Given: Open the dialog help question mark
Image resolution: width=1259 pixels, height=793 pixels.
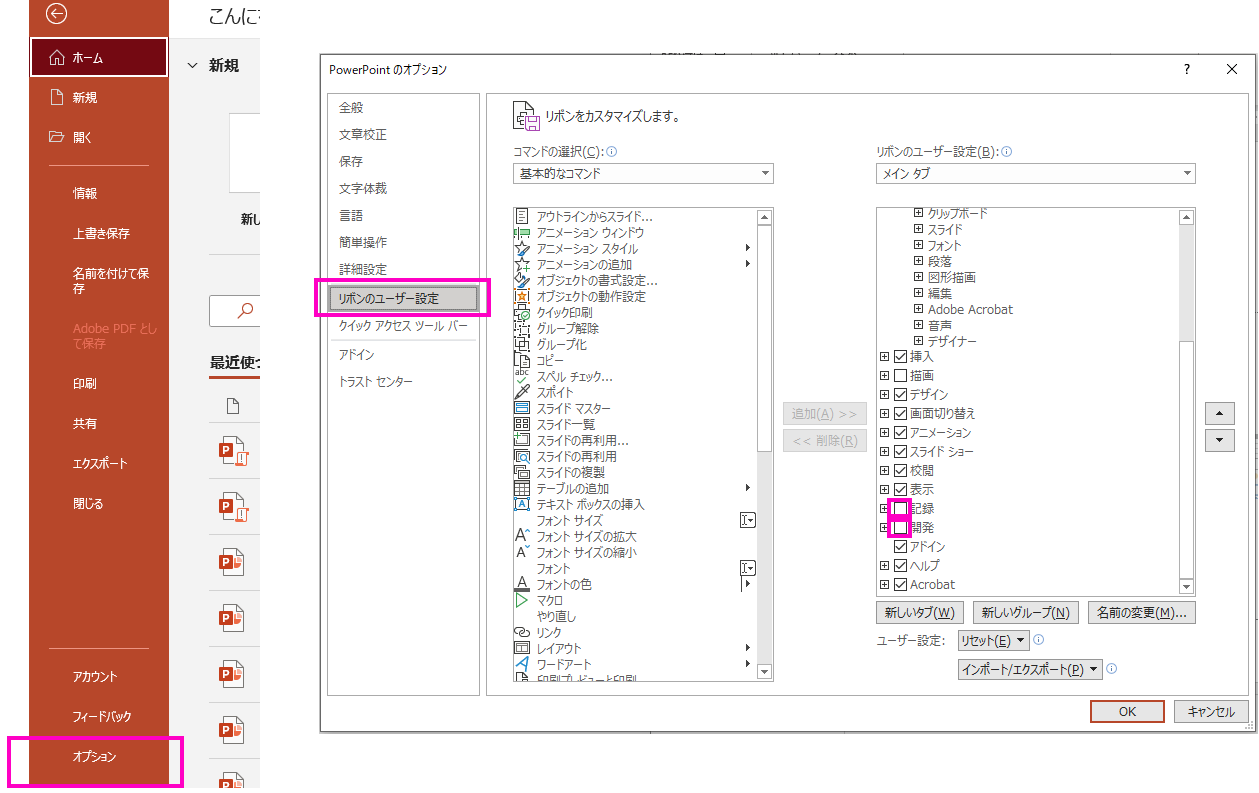Looking at the screenshot, I should coord(1187,69).
